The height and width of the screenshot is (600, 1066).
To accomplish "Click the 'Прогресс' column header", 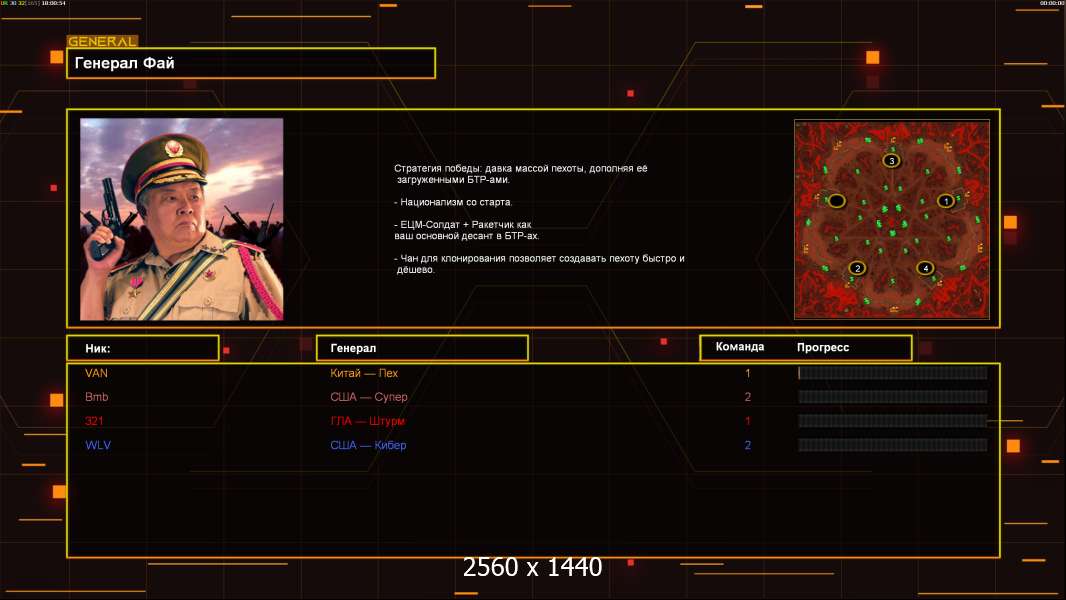I will click(x=823, y=347).
